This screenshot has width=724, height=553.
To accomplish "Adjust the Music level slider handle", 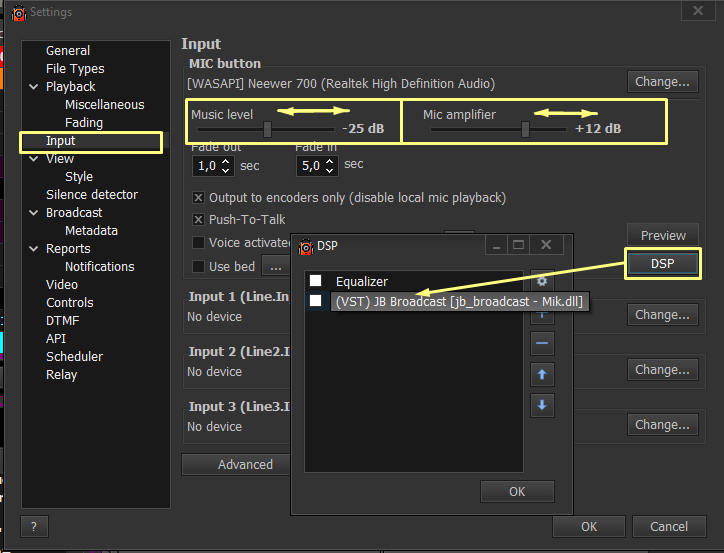I will pos(267,129).
